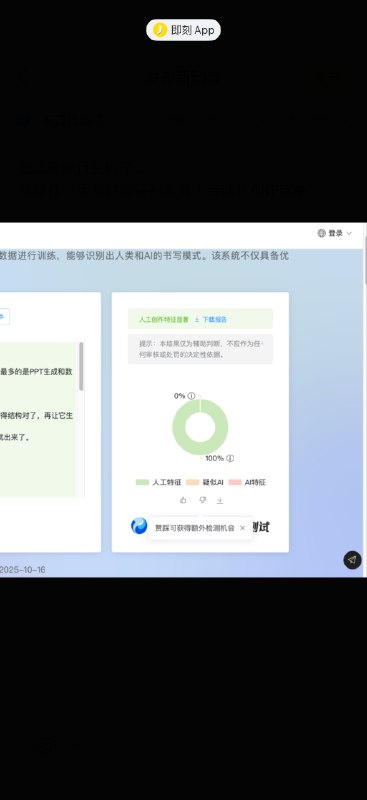This screenshot has height=800, width=367.
Task: Click the globe language icon
Action: (x=321, y=233)
